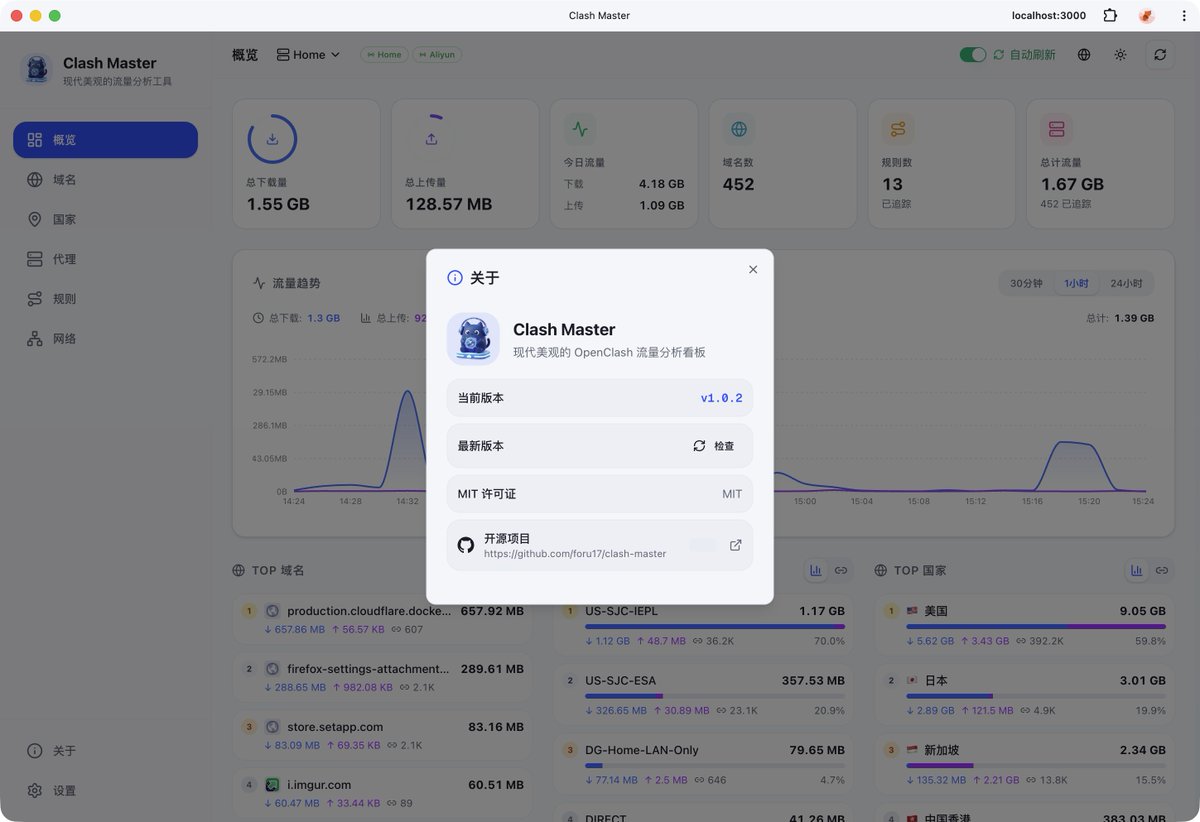Click the info icon beside 关于 title
This screenshot has width=1200, height=822.
(x=455, y=278)
